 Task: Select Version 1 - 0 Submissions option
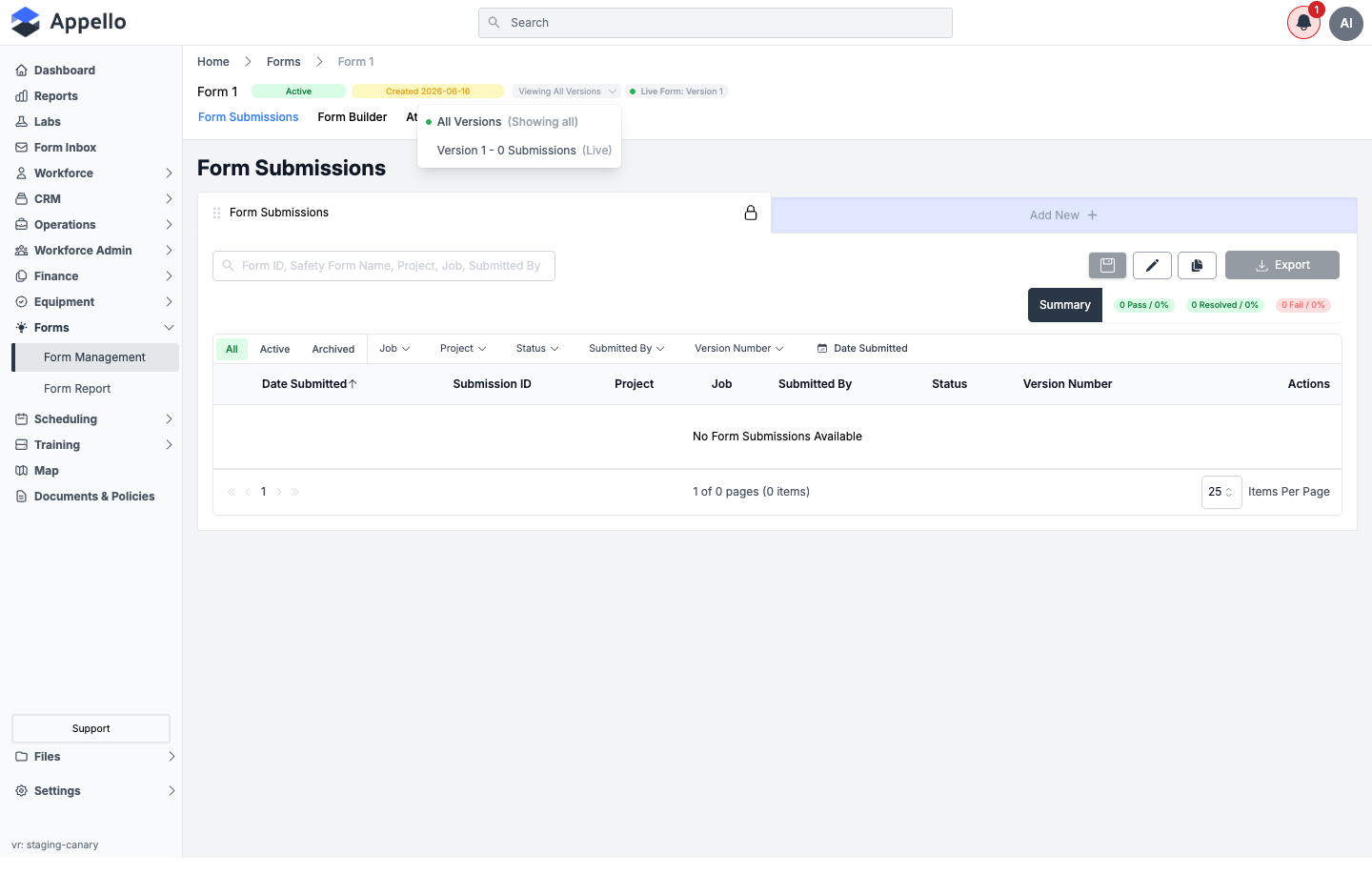click(519, 151)
